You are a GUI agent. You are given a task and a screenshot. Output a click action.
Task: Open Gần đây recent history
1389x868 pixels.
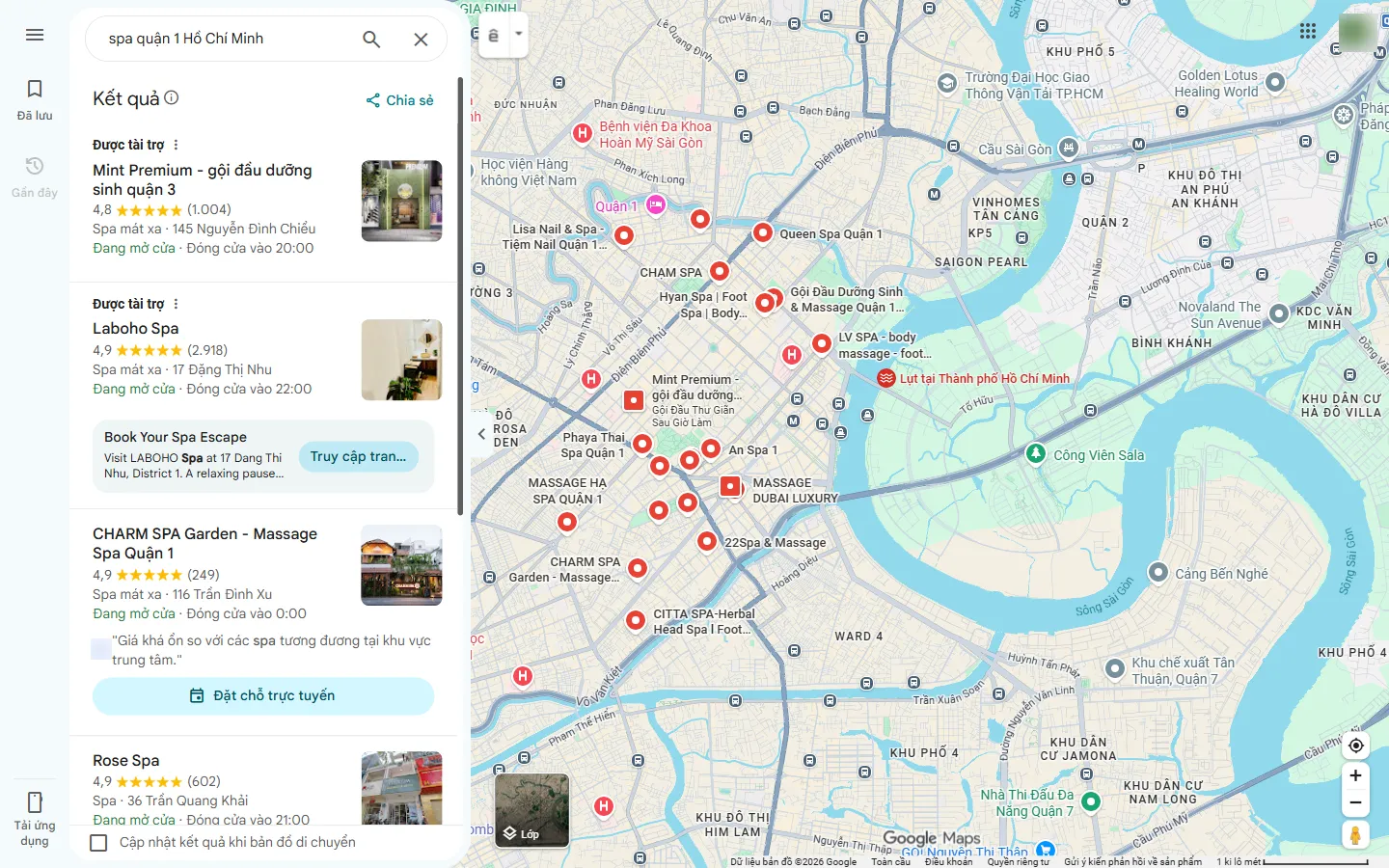(35, 176)
